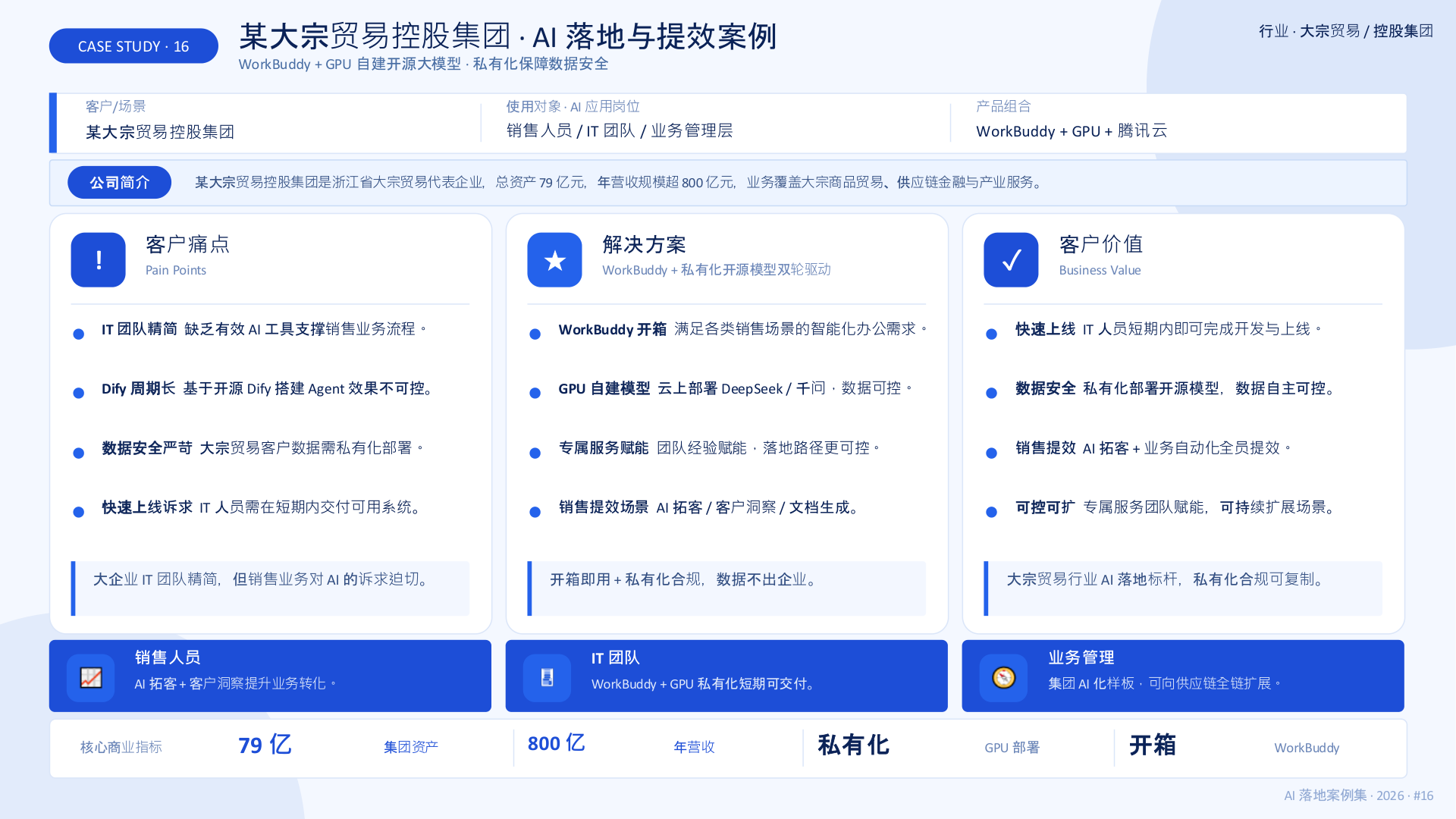Image resolution: width=1456 pixels, height=819 pixels.
Task: Click the chart icon in the 销售人员 card
Action: 91,677
